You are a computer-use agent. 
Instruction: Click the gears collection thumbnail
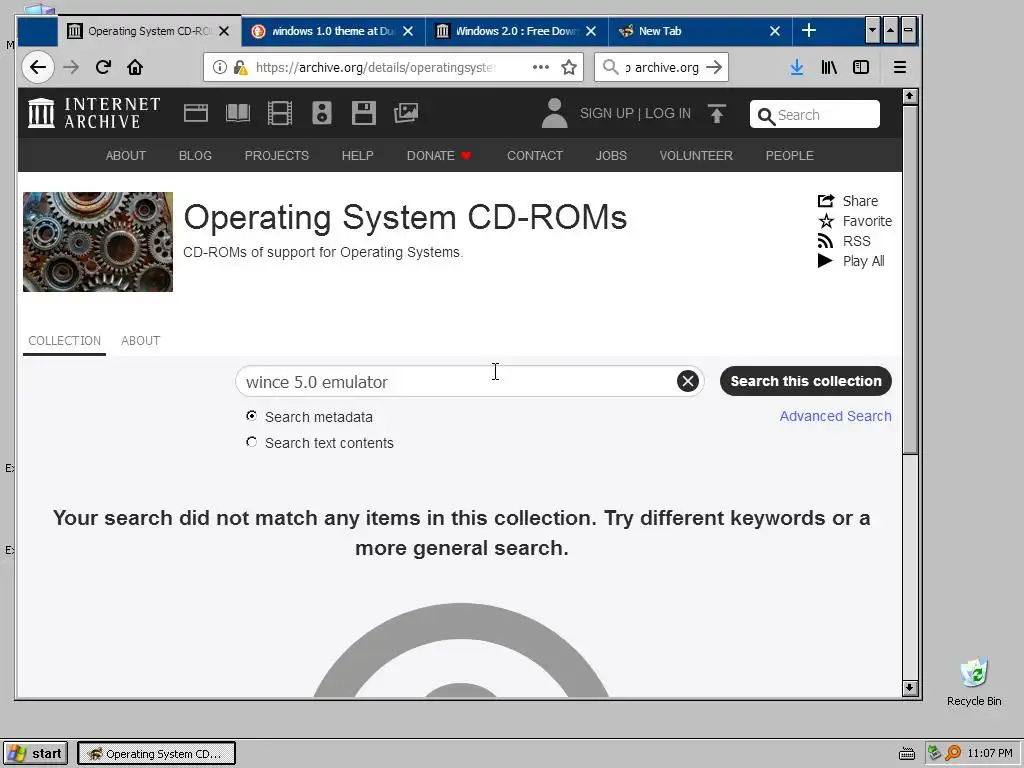[x=98, y=242]
